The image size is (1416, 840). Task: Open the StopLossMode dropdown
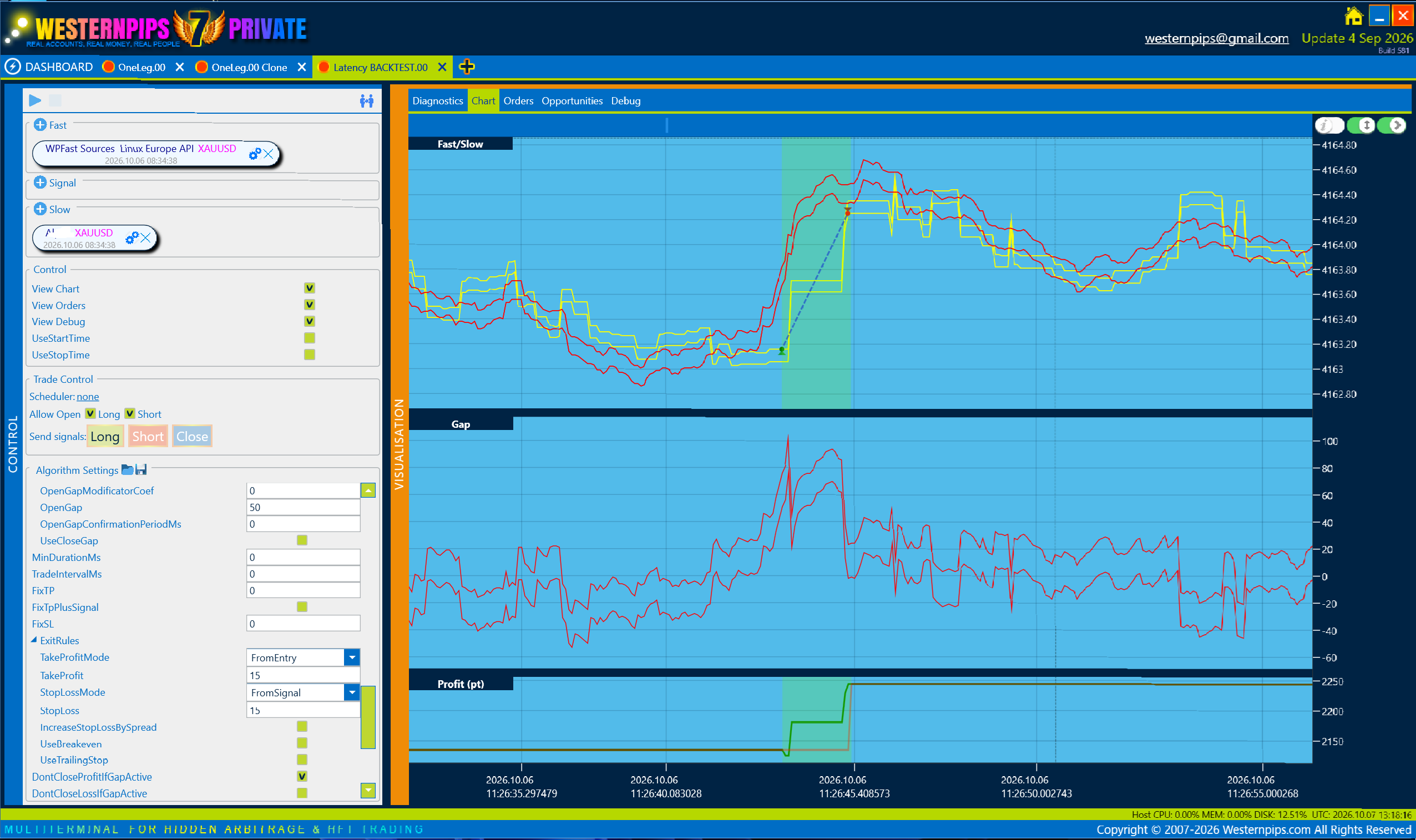click(352, 692)
